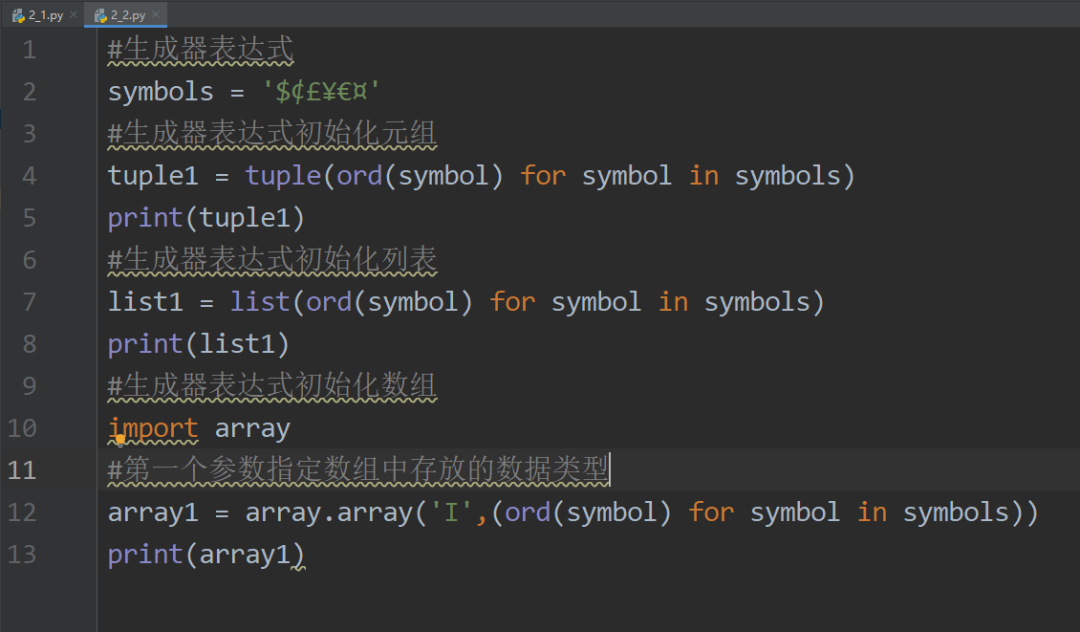Screen dimensions: 1080x632
Task: Click the 'in' keyword on line 7
Action: tap(673, 302)
